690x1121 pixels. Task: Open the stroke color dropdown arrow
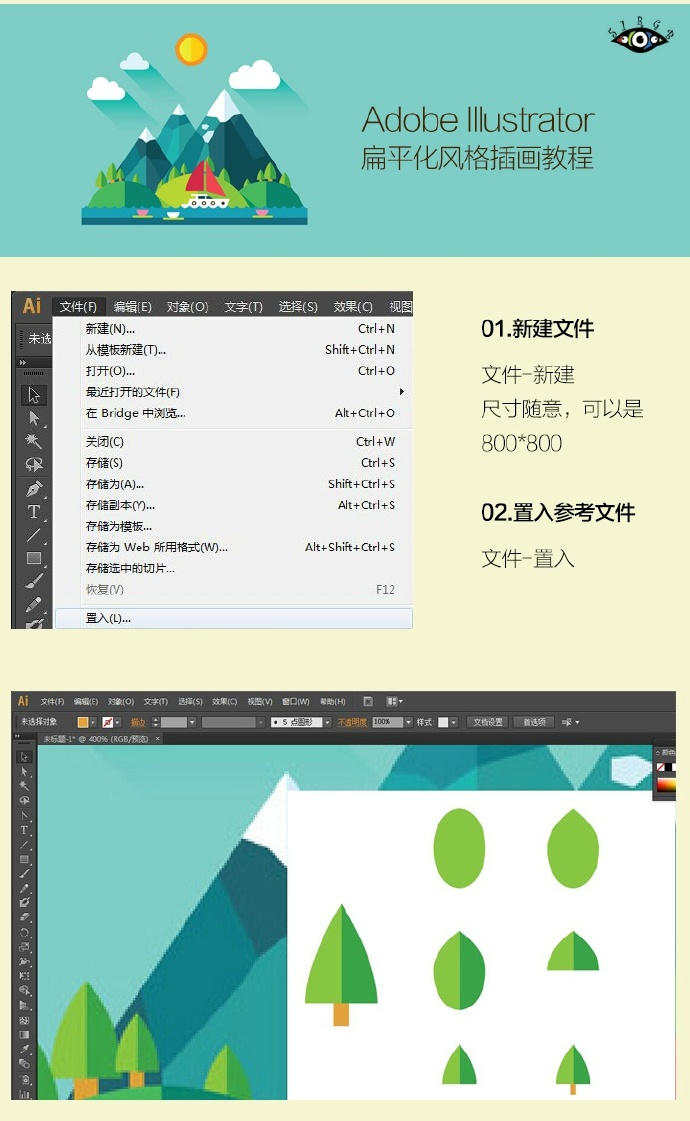[x=118, y=722]
